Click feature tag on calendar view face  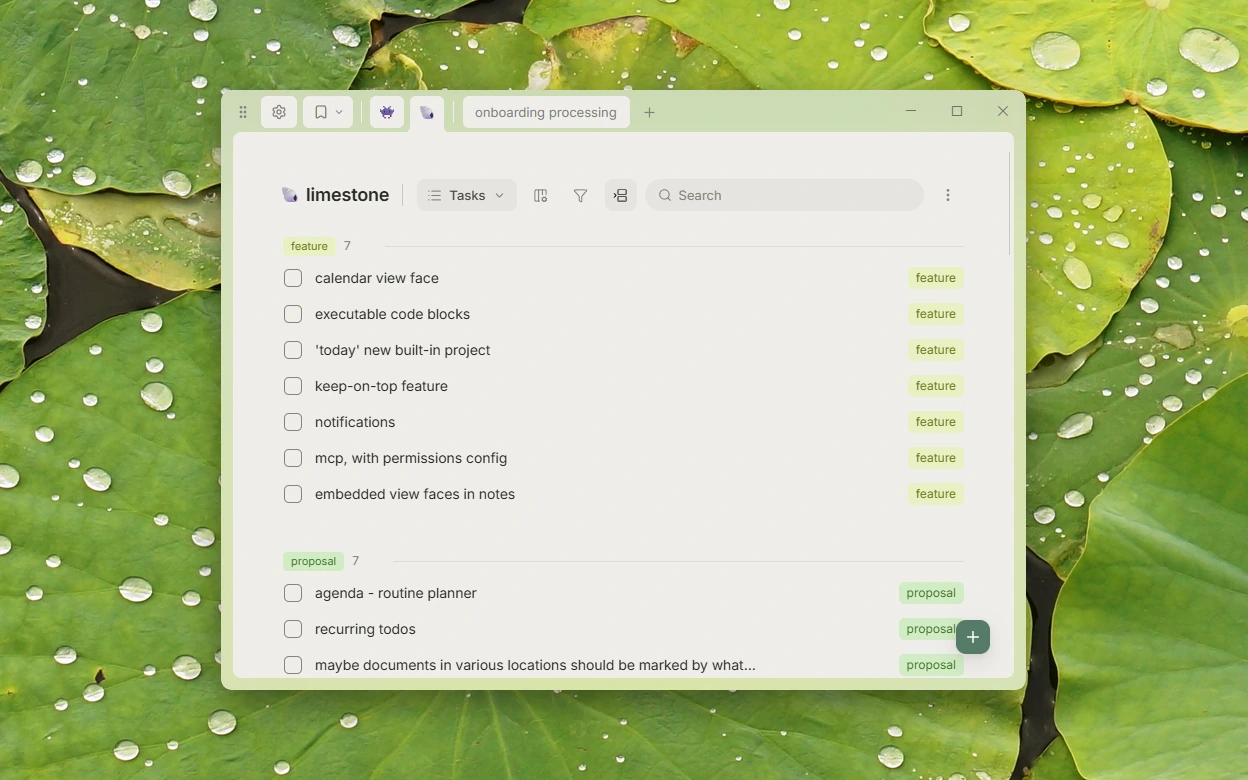coord(935,278)
